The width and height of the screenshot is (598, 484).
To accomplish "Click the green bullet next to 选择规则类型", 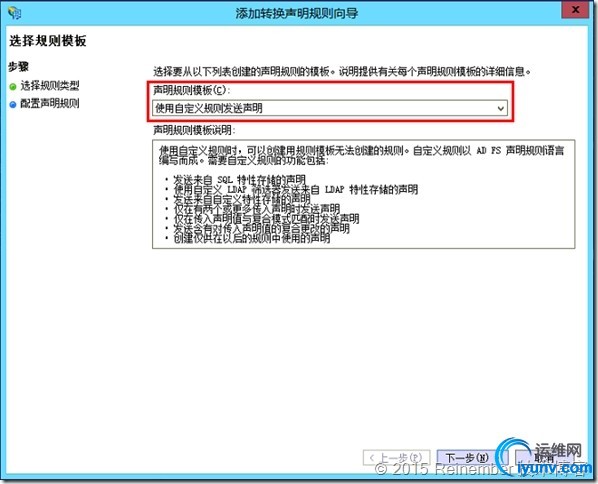I will click(x=13, y=87).
